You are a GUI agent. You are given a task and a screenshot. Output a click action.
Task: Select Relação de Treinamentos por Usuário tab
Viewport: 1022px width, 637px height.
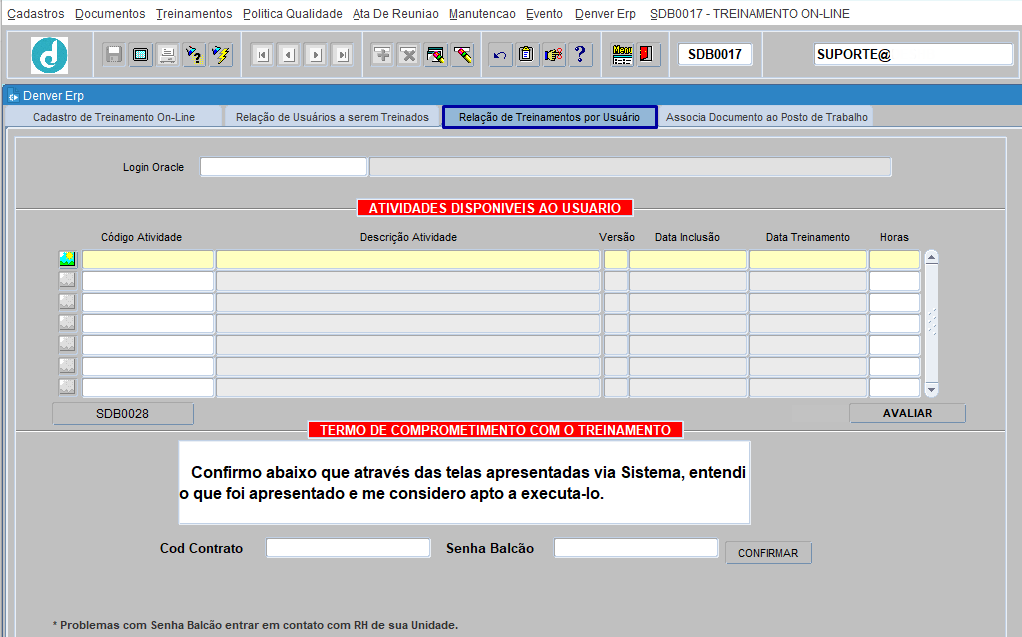pyautogui.click(x=549, y=117)
